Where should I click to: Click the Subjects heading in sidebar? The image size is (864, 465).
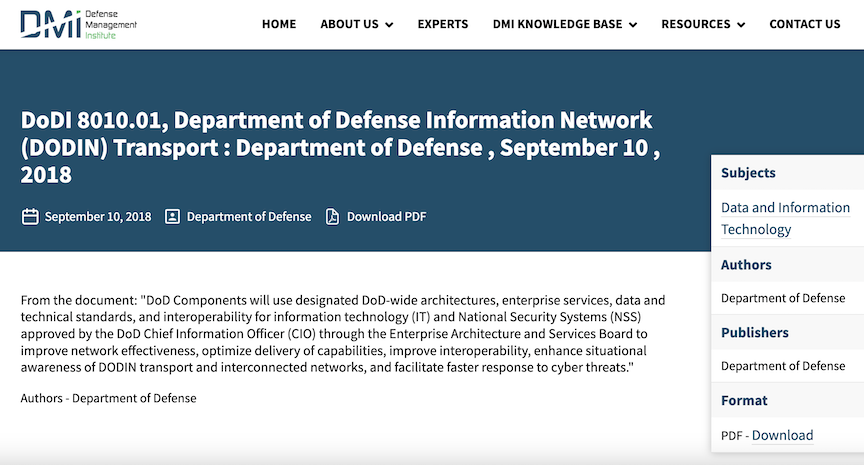coord(748,172)
